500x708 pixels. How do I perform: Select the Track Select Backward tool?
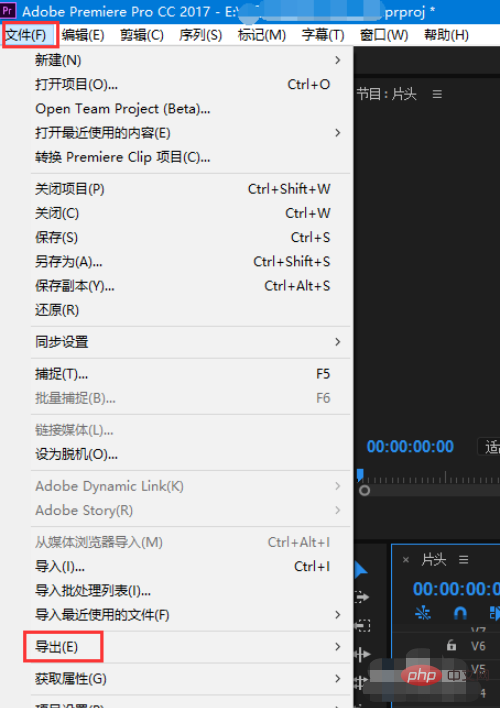coord(362,626)
